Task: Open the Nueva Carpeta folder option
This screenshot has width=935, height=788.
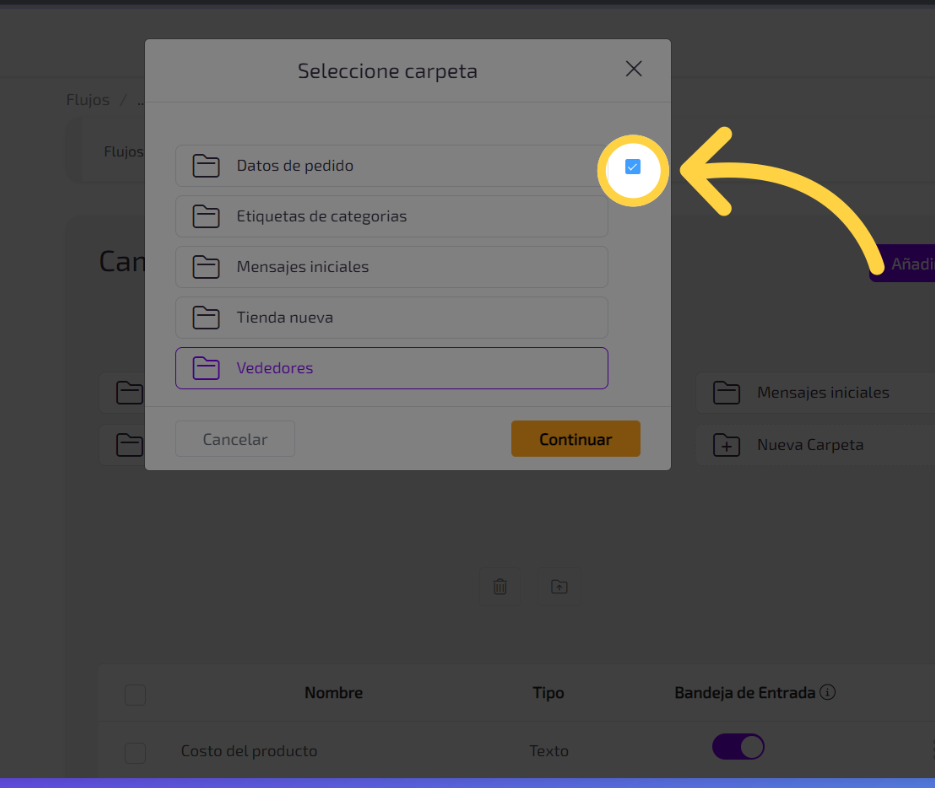Action: point(808,445)
